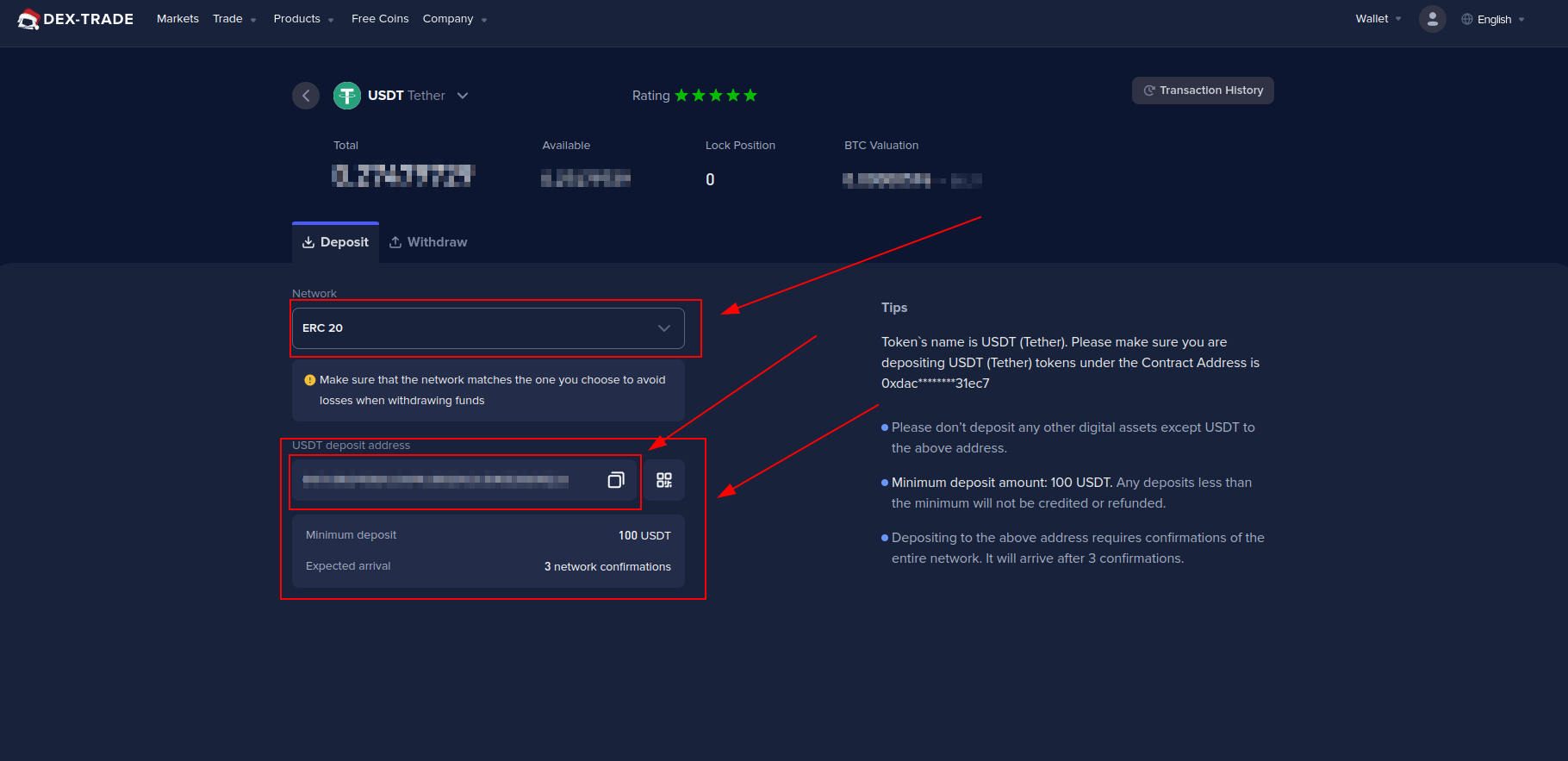The height and width of the screenshot is (761, 1568).
Task: Open the Wallet dropdown
Action: 1378,19
